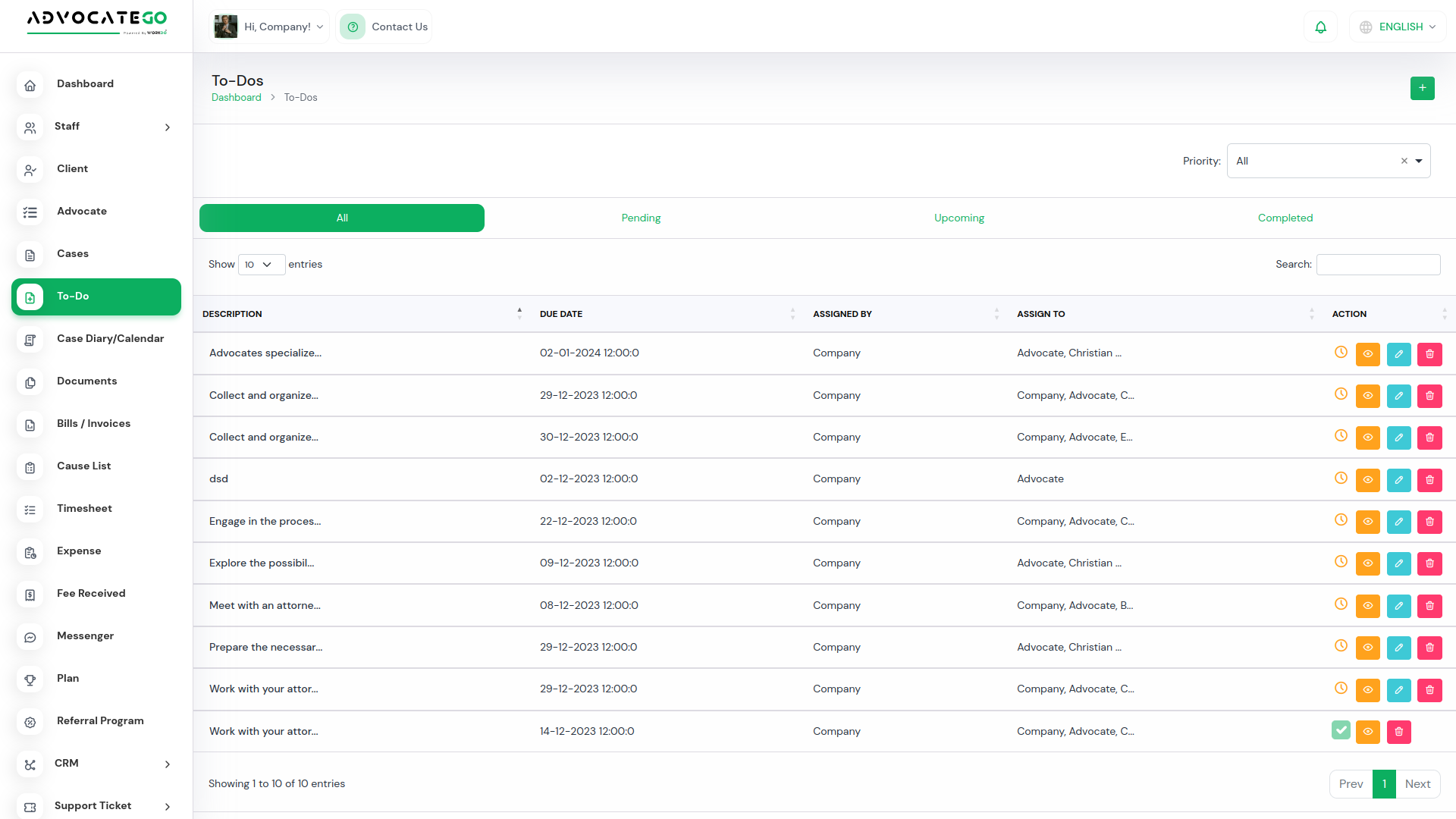Open the show entries count dropdown
Screen dimensions: 1456x819
(261, 265)
